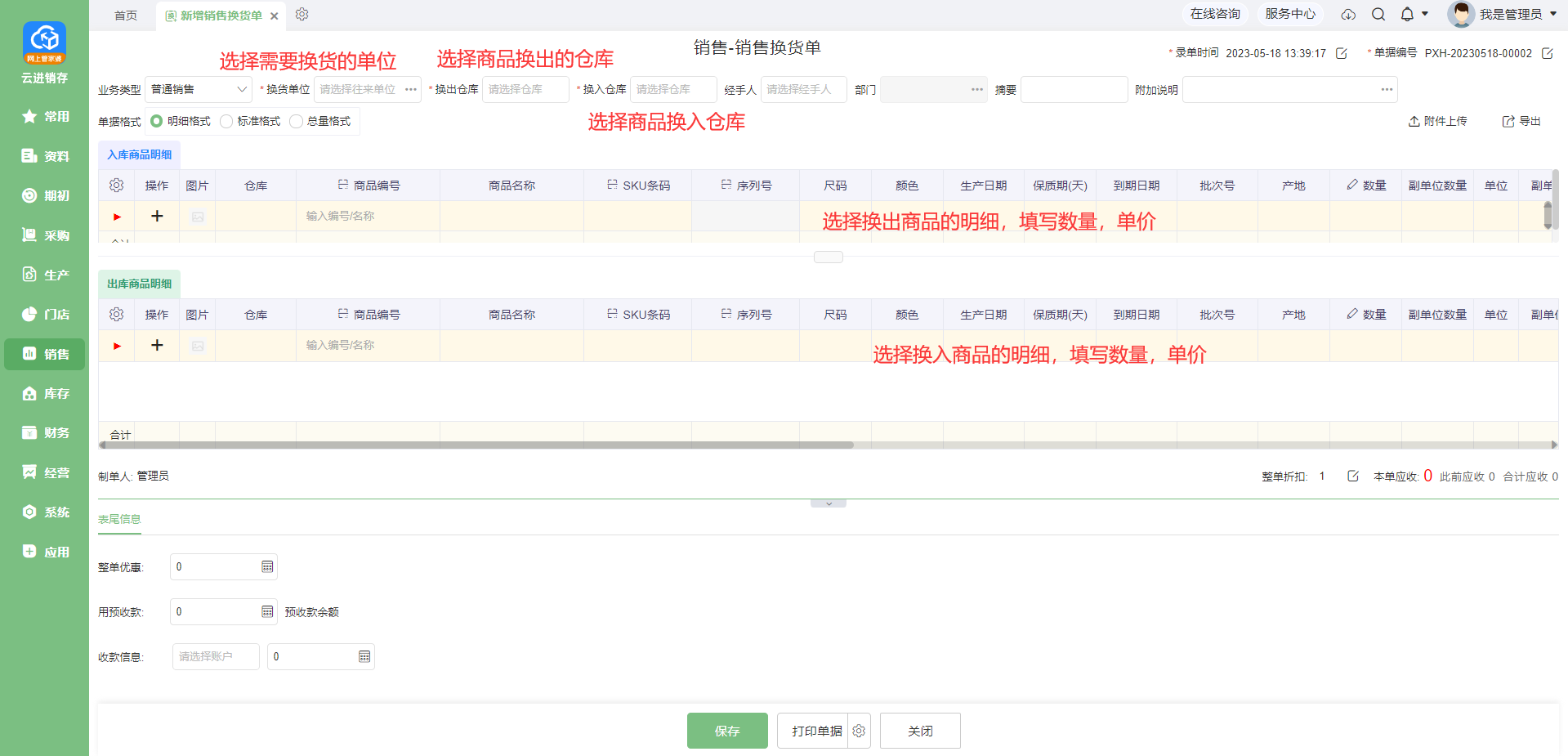Open the 门店 store sidebar menu
1568x756 pixels.
point(45,314)
